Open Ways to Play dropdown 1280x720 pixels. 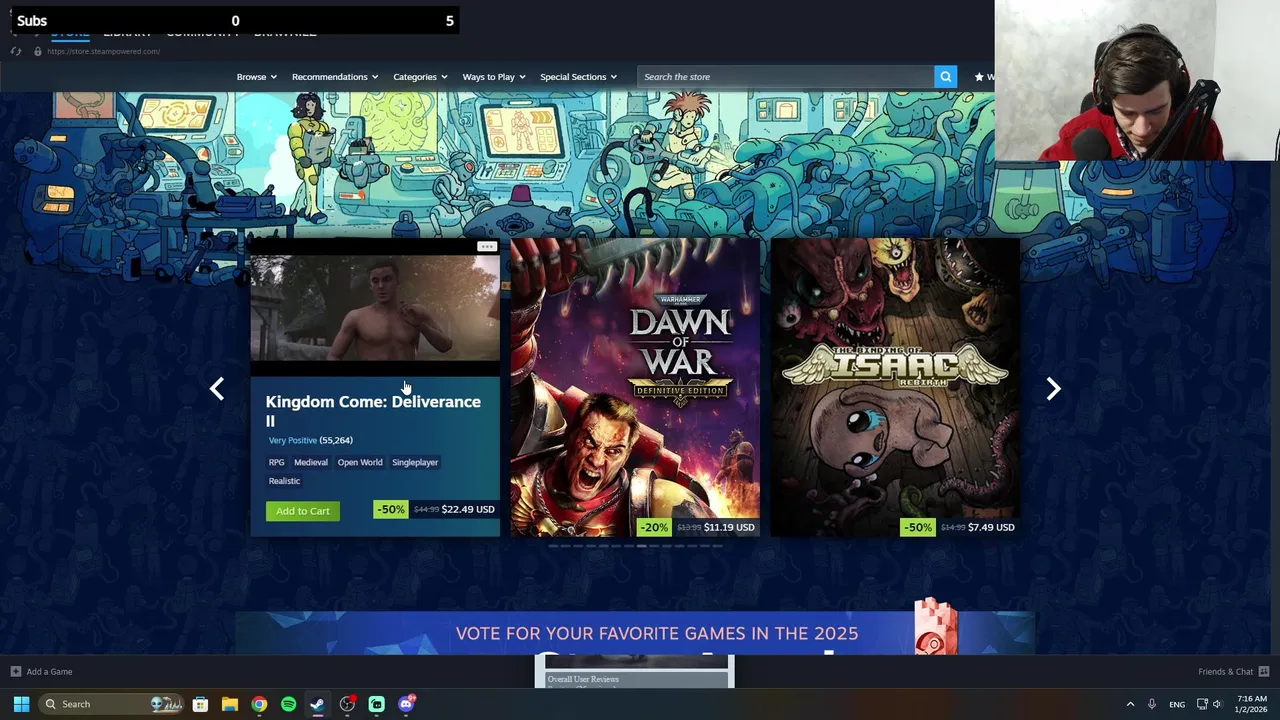tap(494, 76)
